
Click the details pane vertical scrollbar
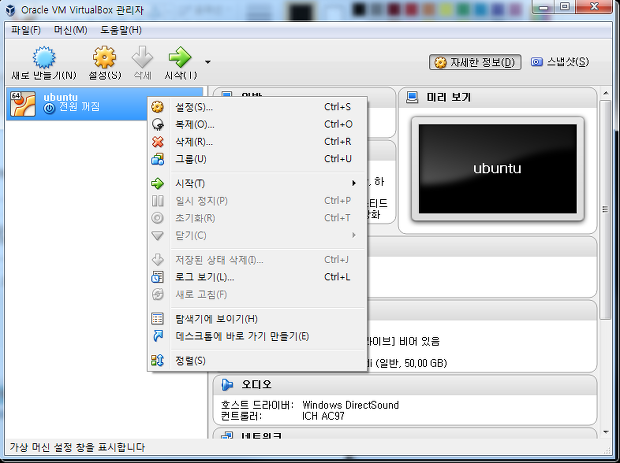[x=605, y=210]
